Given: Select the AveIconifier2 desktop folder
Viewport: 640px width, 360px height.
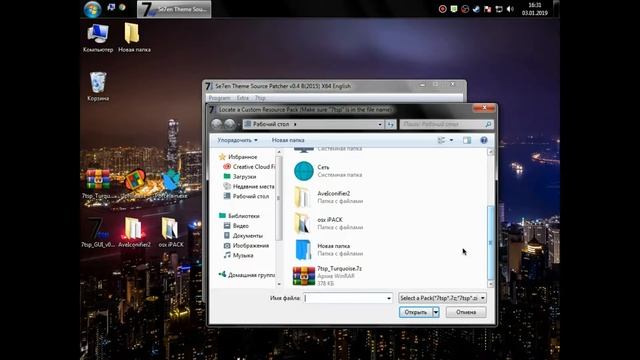Looking at the screenshot, I should click(x=134, y=233).
